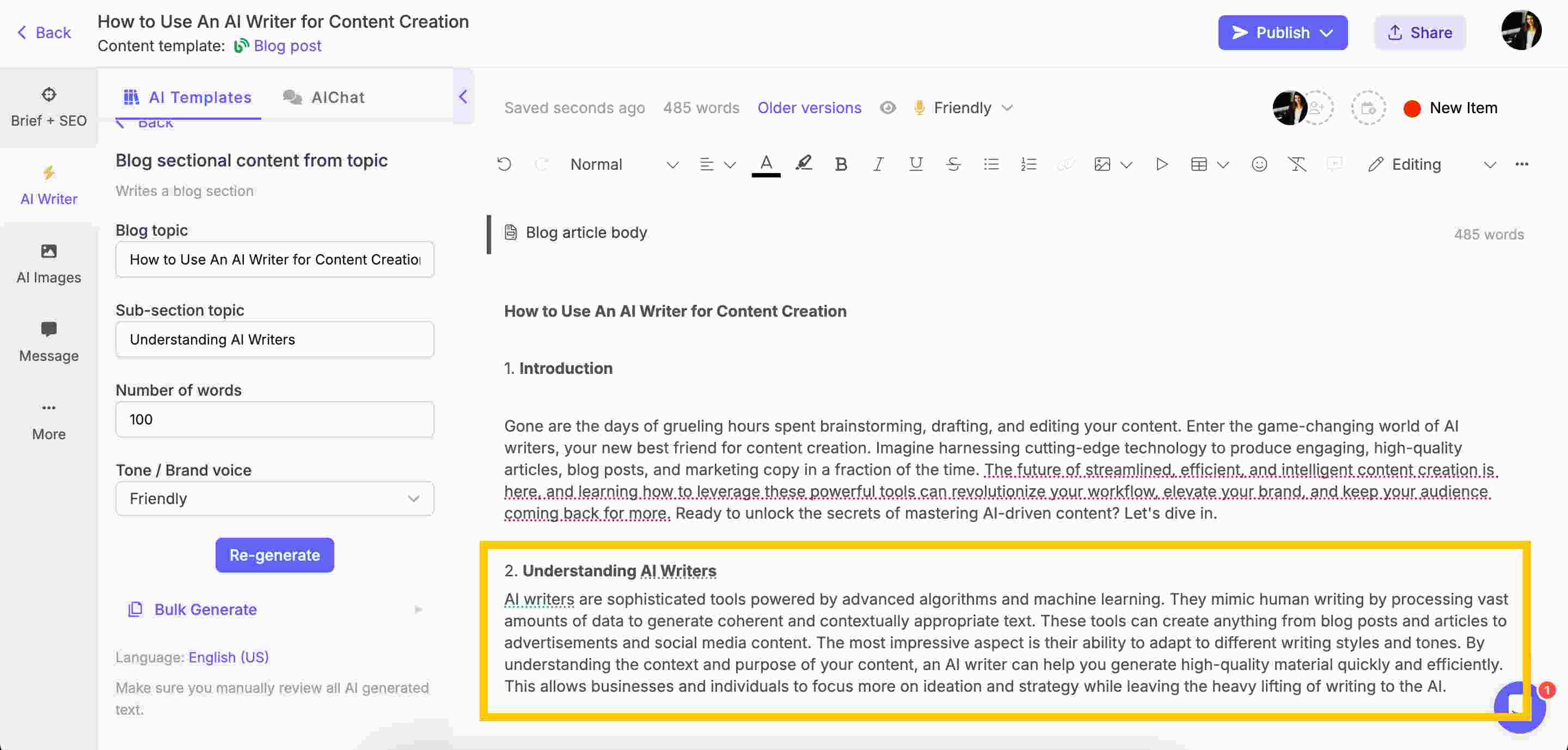
Task: Click the insert table icon
Action: (1198, 164)
